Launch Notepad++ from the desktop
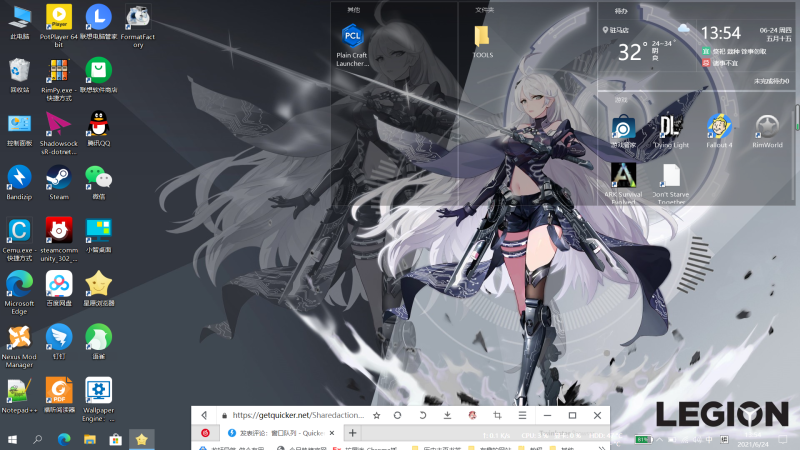The image size is (800, 450). click(19, 395)
